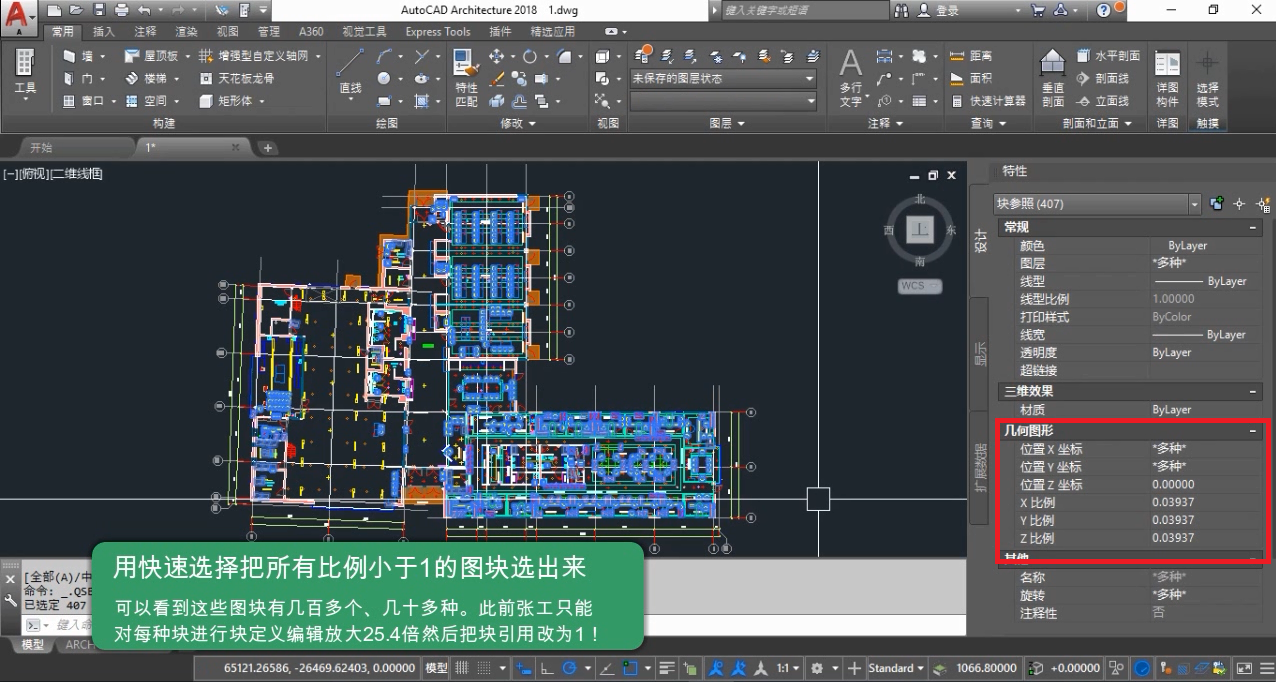Click the ViewCube 上 top face
Viewport: 1276px width, 682px height.
click(919, 230)
